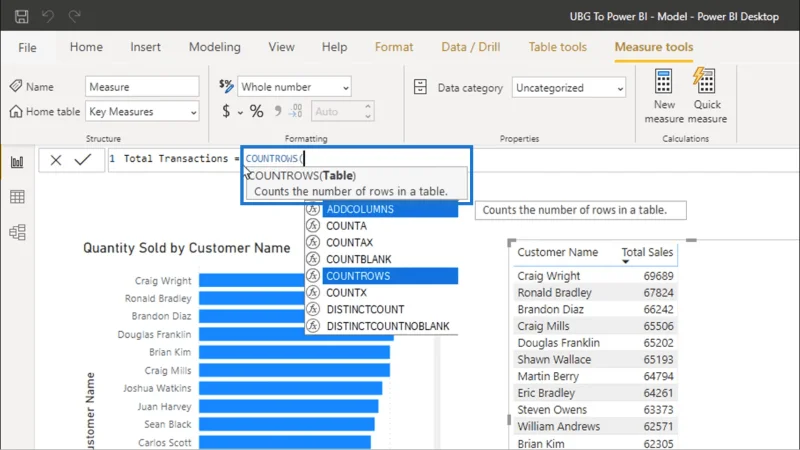This screenshot has height=450, width=800.
Task: Select the Ronald Bradley table row
Action: click(595, 293)
